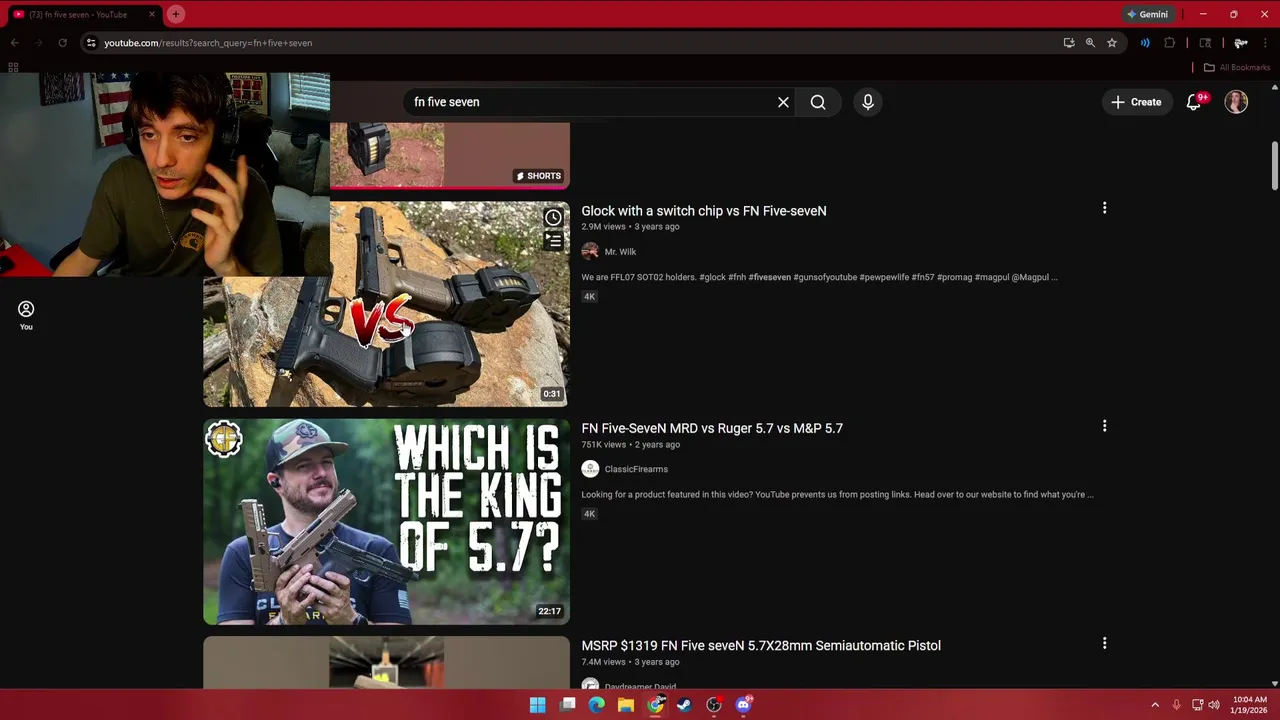1280x720 pixels.
Task: Click the Mr. Wilk channel avatar
Action: coord(590,252)
